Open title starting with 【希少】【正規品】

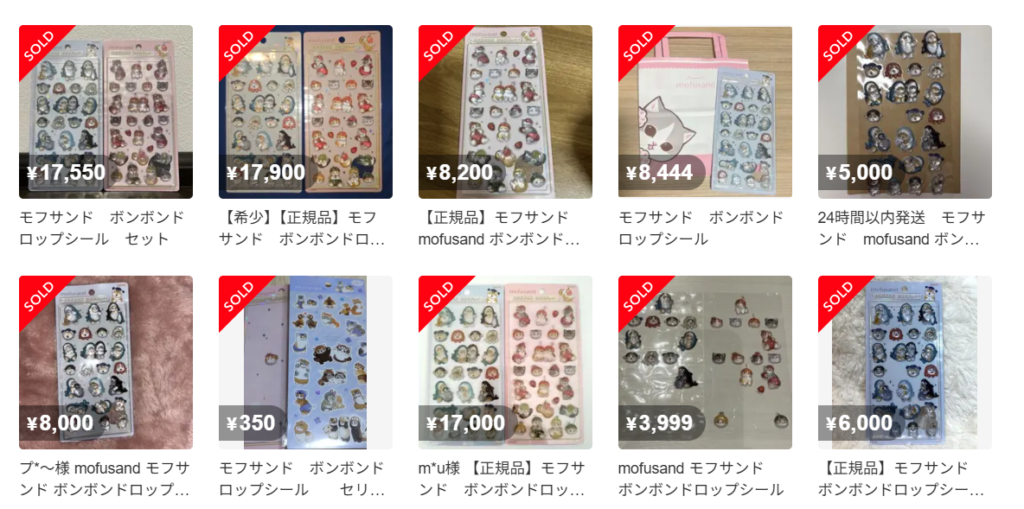point(302,228)
